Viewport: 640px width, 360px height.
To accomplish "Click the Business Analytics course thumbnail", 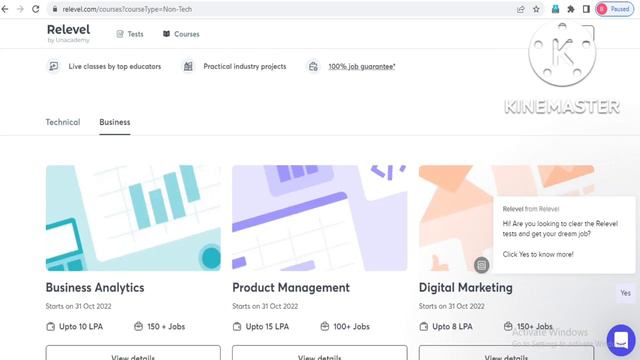I will coord(133,218).
